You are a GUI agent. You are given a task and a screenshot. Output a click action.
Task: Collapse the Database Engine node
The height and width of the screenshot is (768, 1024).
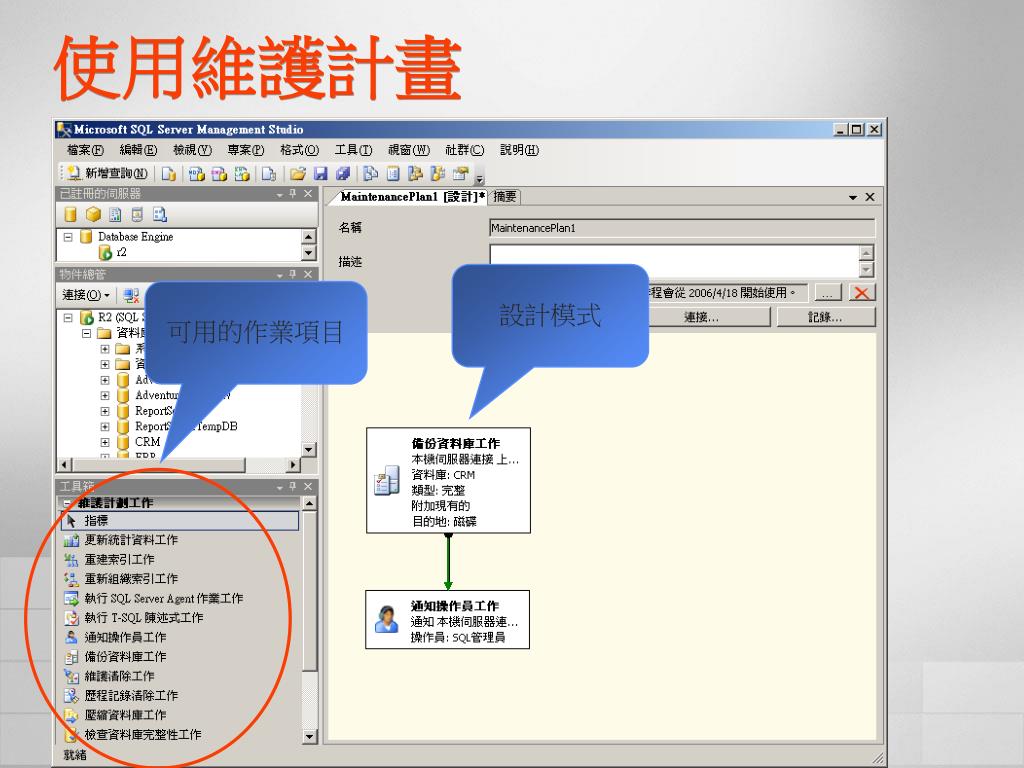coord(68,237)
